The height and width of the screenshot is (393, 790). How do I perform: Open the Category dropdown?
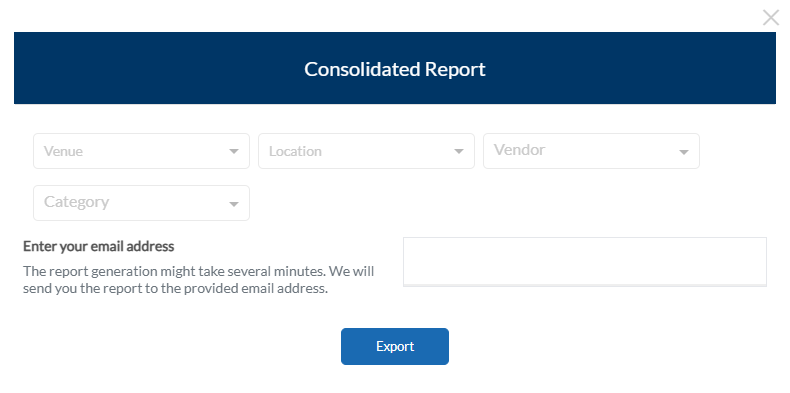pos(142,203)
